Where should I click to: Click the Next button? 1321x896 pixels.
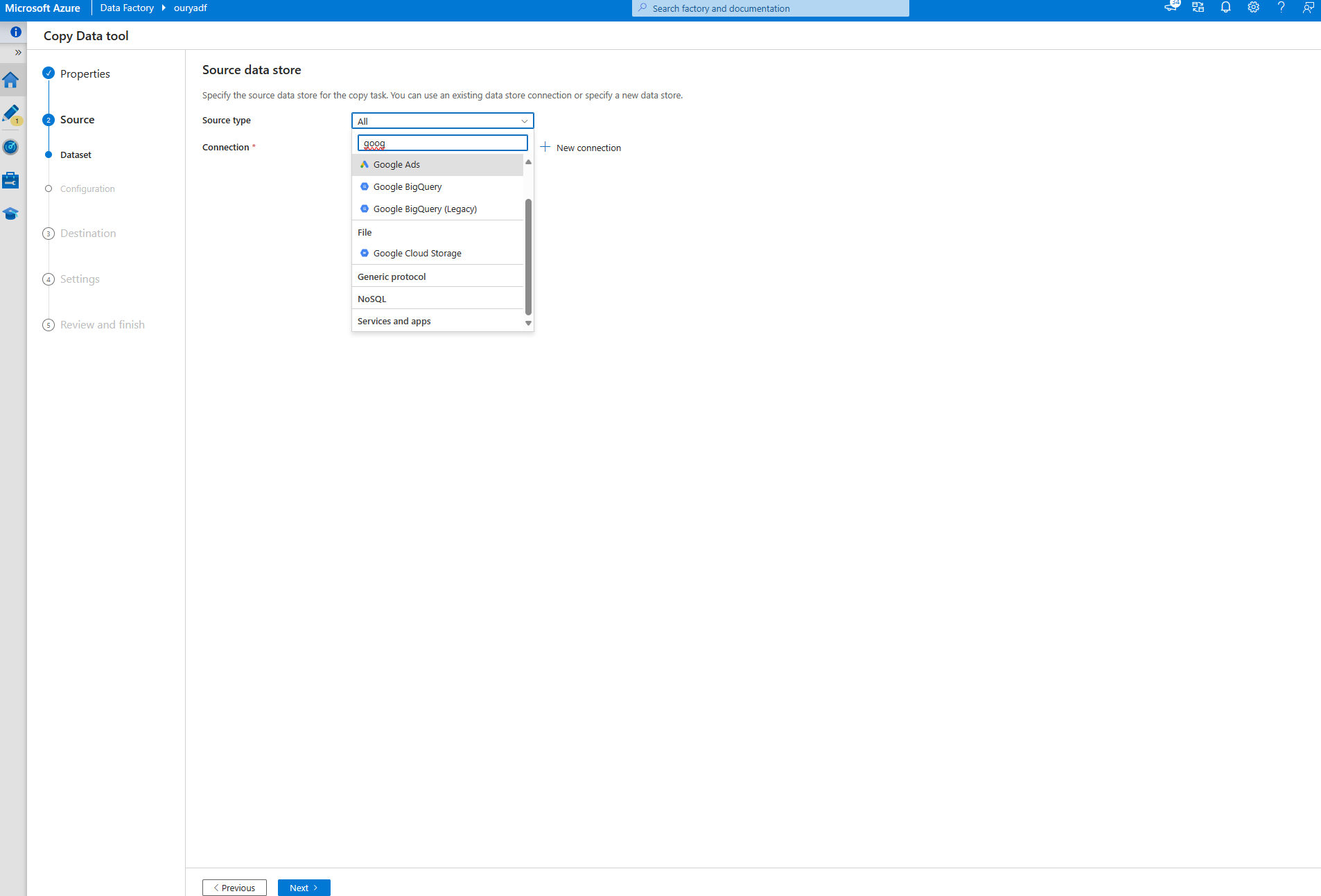click(x=304, y=887)
